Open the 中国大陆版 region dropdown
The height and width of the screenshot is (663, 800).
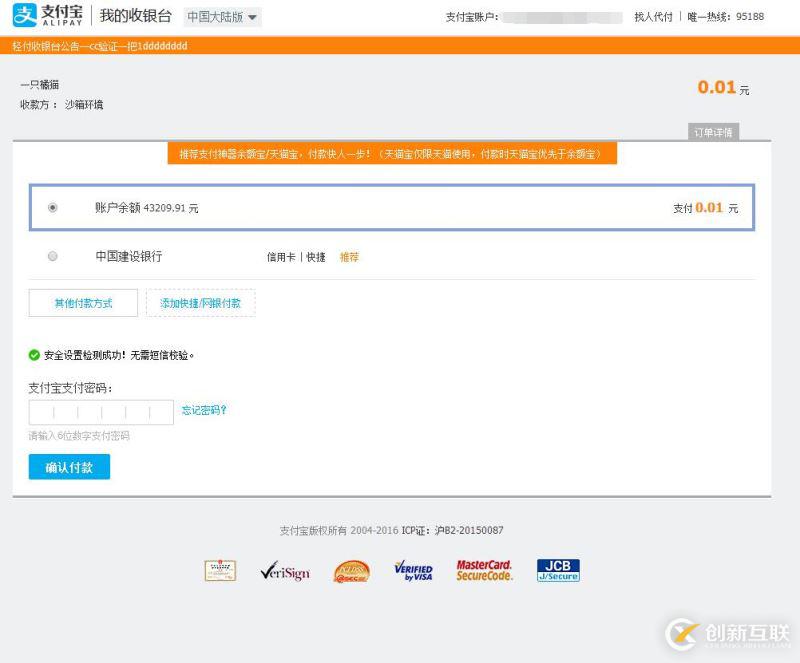pos(222,17)
